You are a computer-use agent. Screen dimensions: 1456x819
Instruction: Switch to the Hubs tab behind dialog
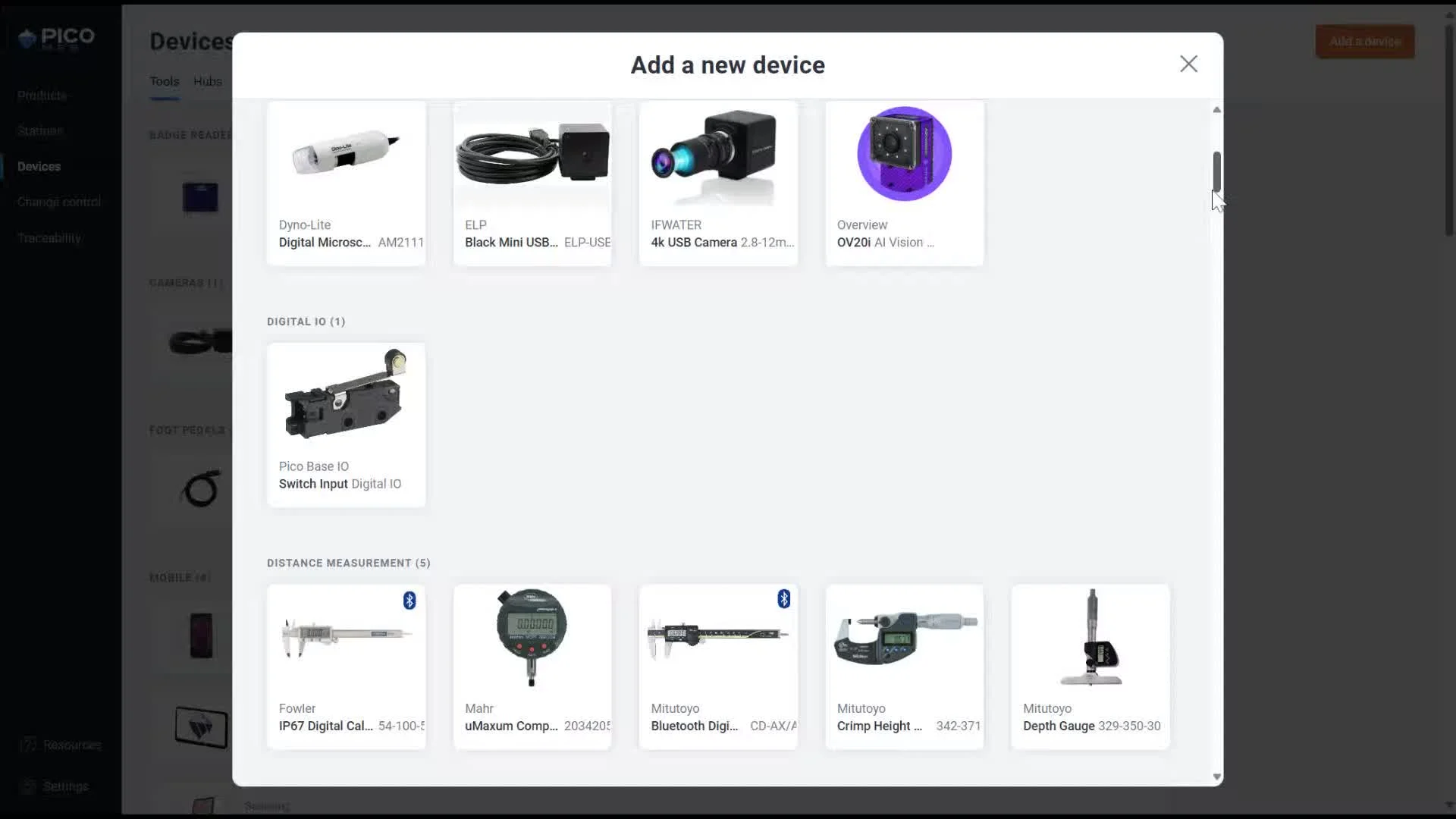(x=207, y=81)
